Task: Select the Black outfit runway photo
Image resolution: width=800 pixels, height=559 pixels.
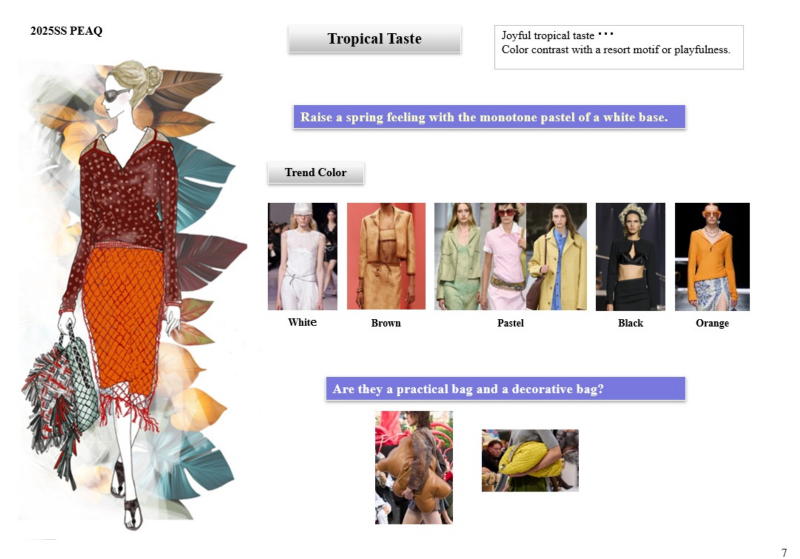Action: click(631, 257)
